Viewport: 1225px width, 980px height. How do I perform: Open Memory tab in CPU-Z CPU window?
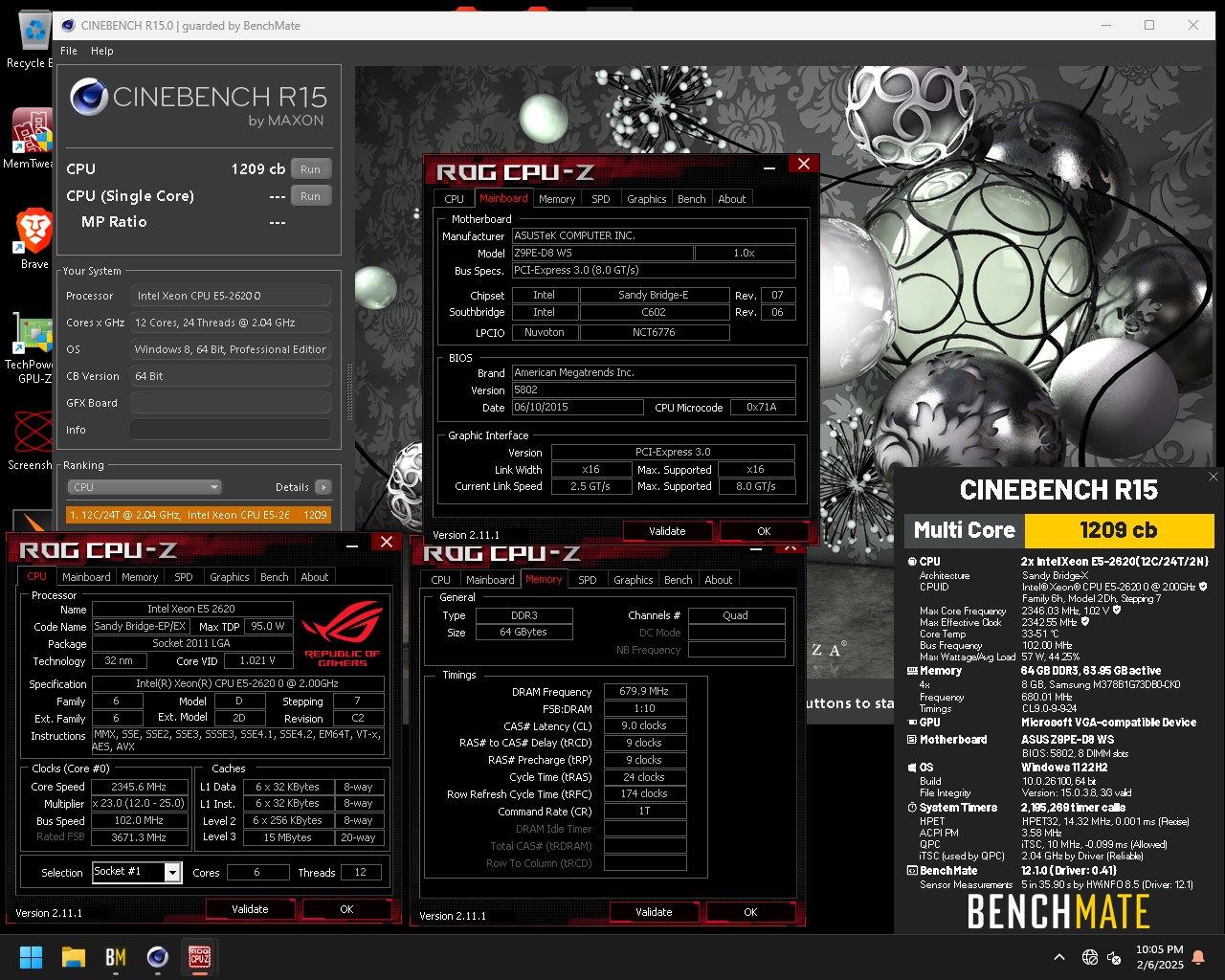tap(140, 577)
